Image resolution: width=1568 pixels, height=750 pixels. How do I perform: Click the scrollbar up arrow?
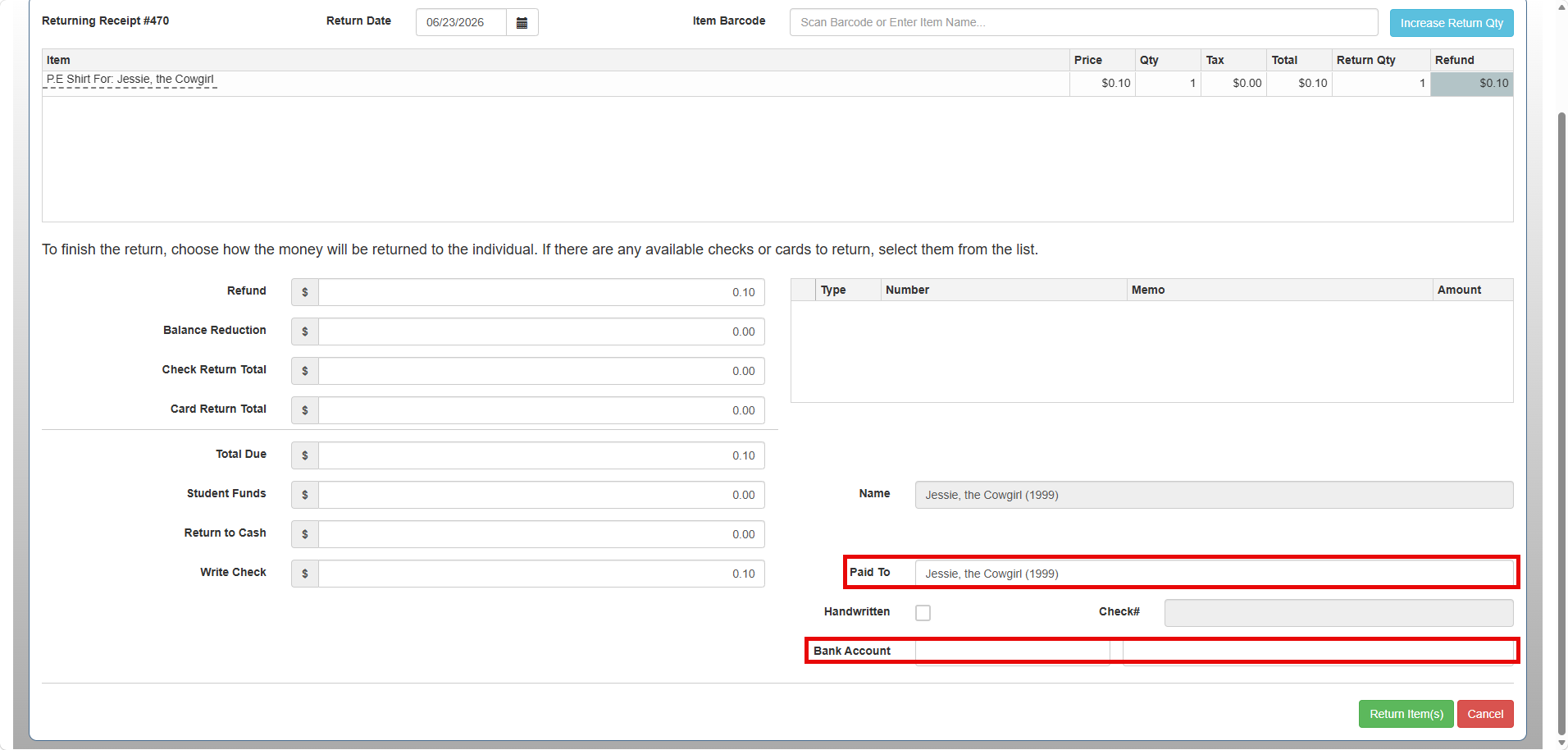[x=1561, y=6]
